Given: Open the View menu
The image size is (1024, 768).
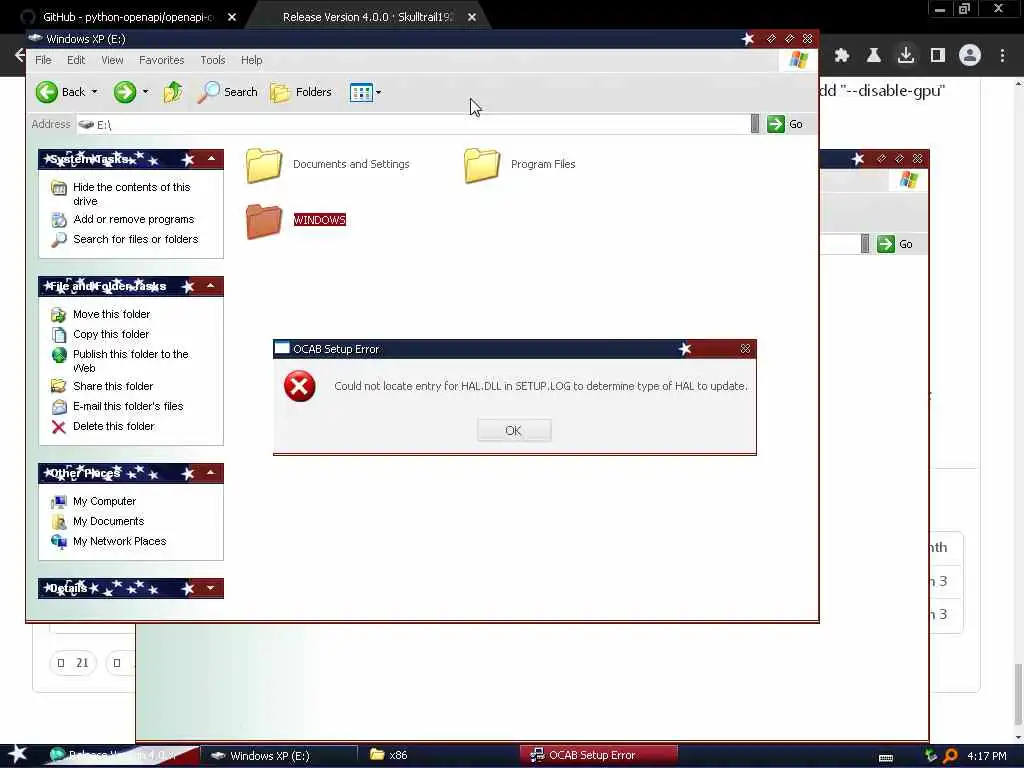Looking at the screenshot, I should (112, 60).
